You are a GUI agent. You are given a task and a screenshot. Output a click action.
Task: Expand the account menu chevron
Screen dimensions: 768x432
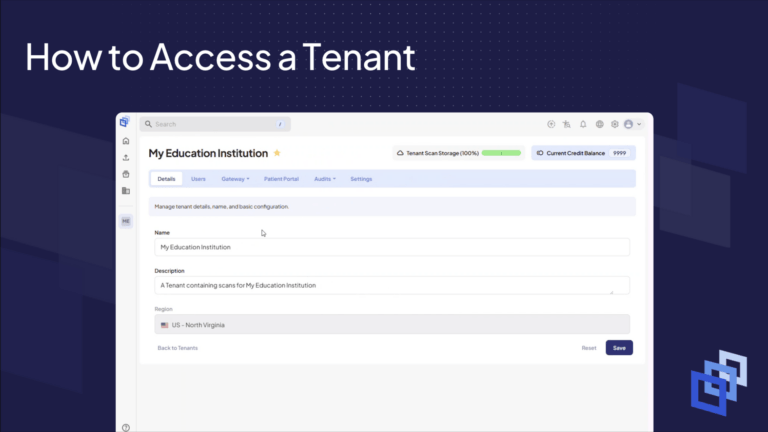[639, 124]
